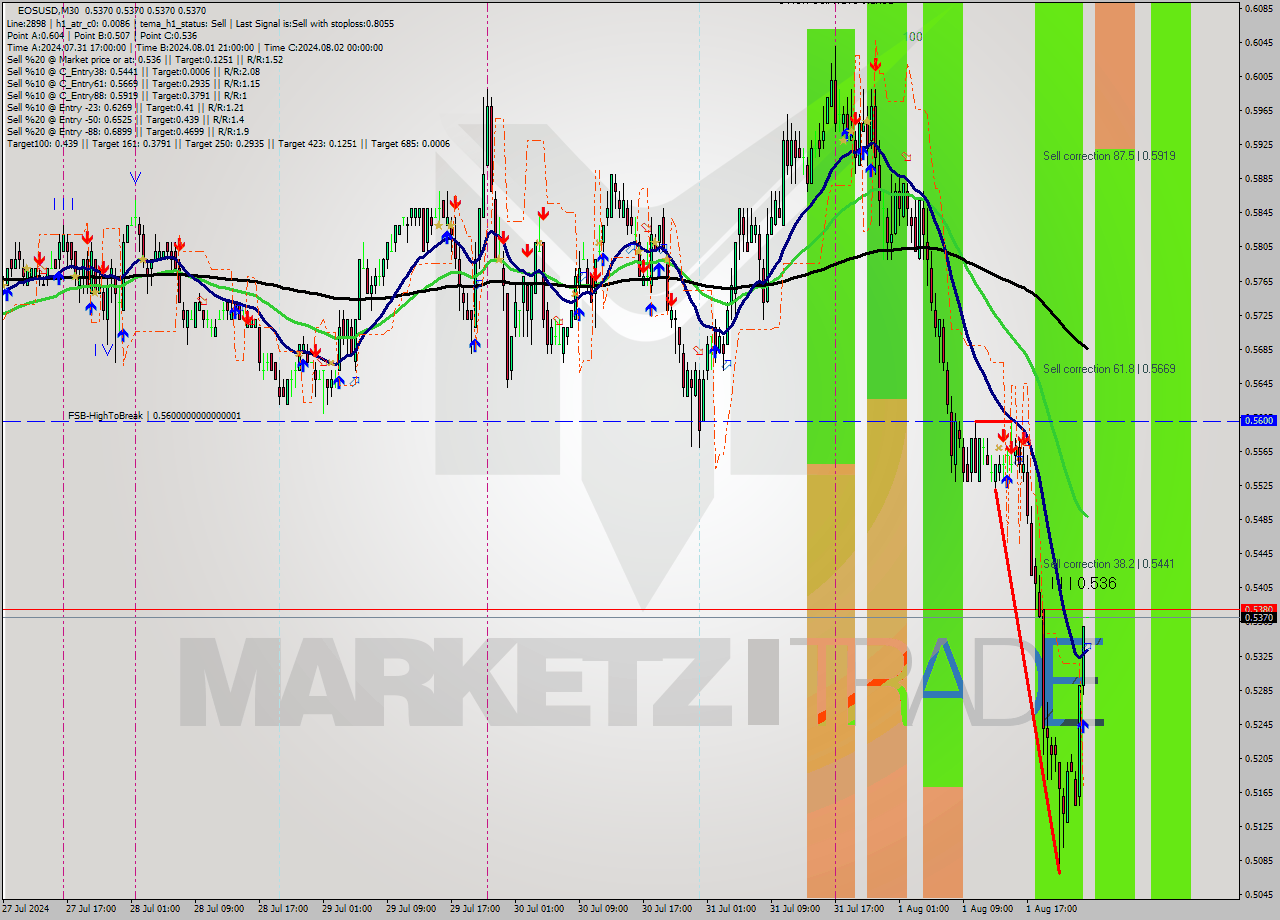Click the 0.5285 price axis value
The height and width of the screenshot is (920, 1280).
(1259, 690)
